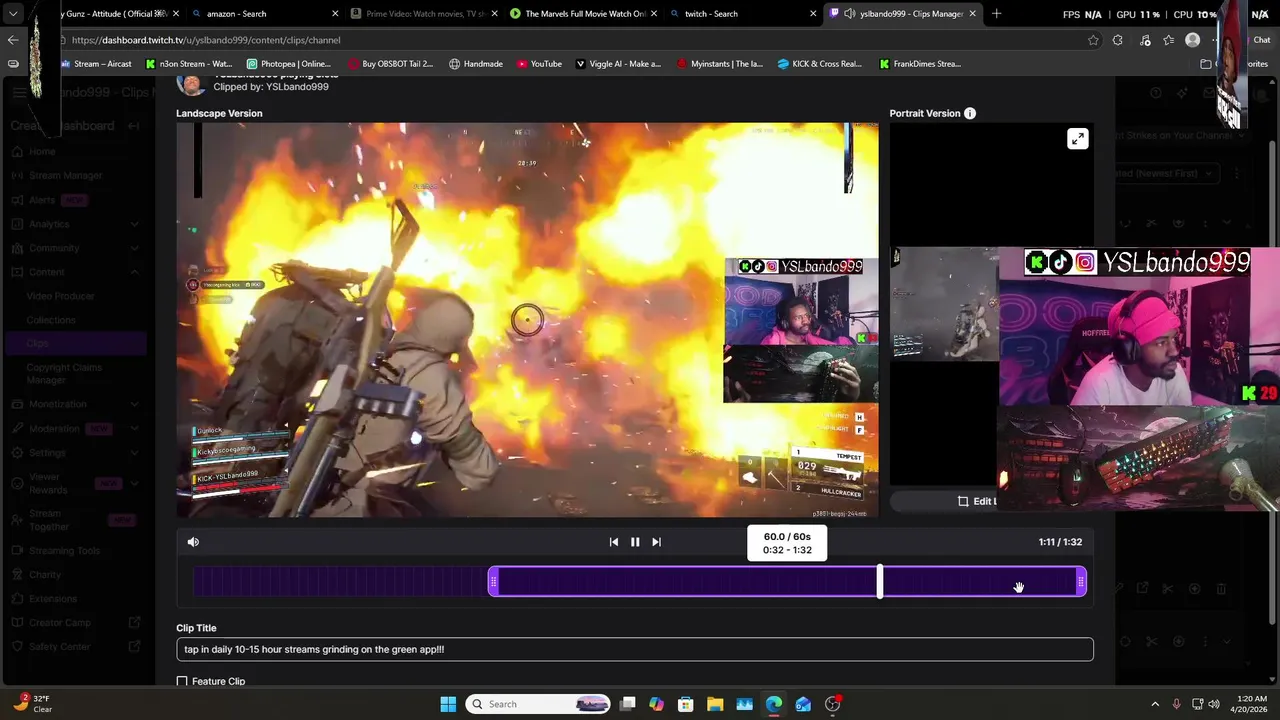Open Collections in the sidebar
1280x720 pixels.
(x=51, y=320)
